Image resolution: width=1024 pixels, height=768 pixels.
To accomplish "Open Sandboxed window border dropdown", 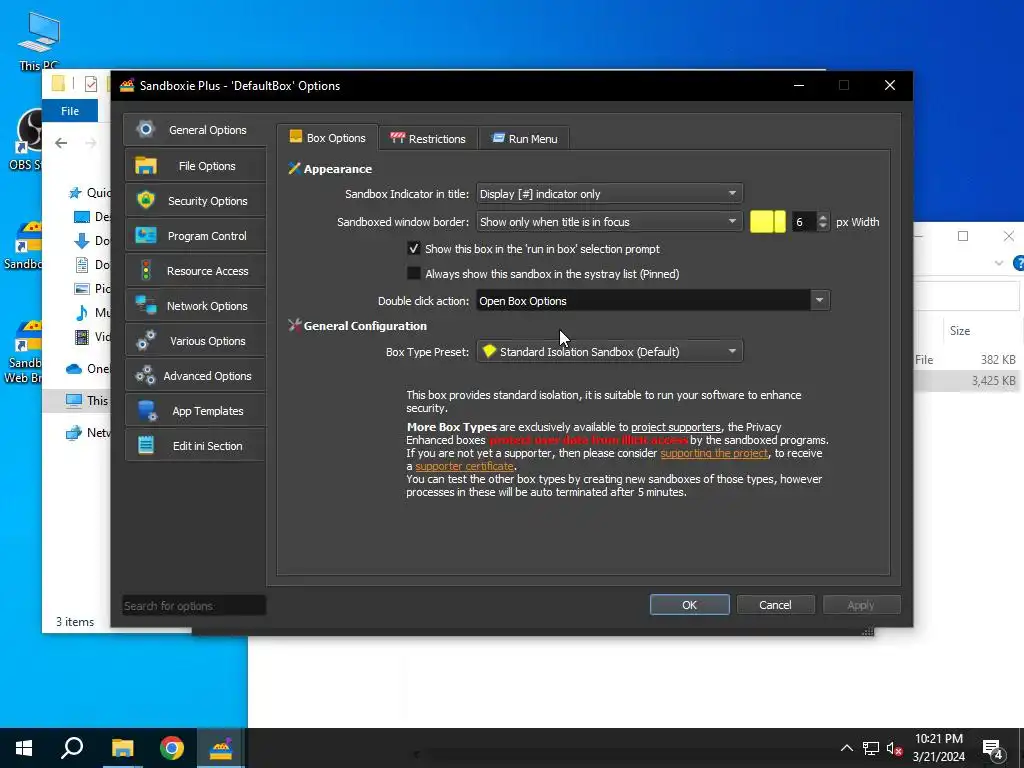I will tap(609, 222).
